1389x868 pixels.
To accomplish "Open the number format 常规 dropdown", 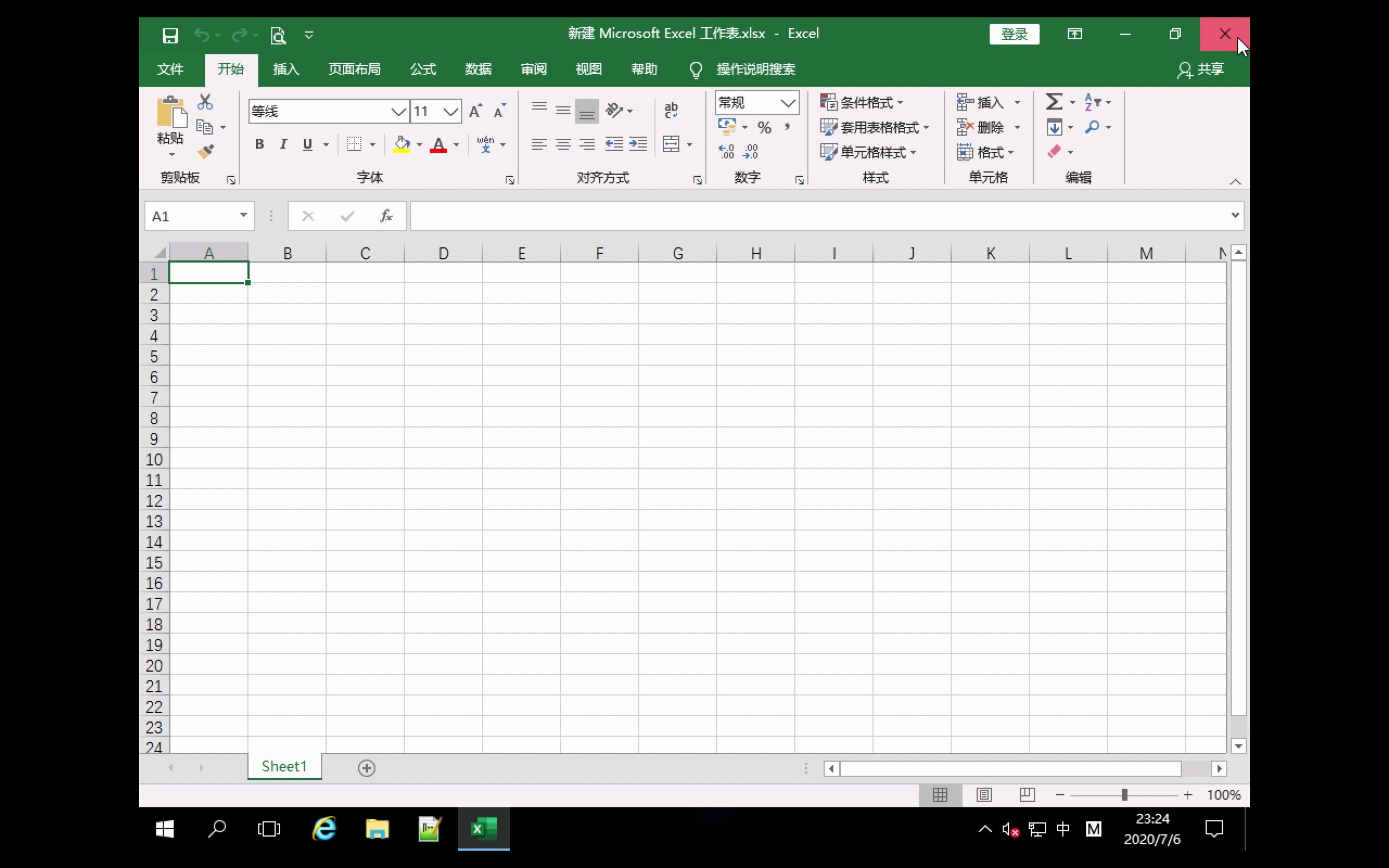I will pyautogui.click(x=788, y=103).
